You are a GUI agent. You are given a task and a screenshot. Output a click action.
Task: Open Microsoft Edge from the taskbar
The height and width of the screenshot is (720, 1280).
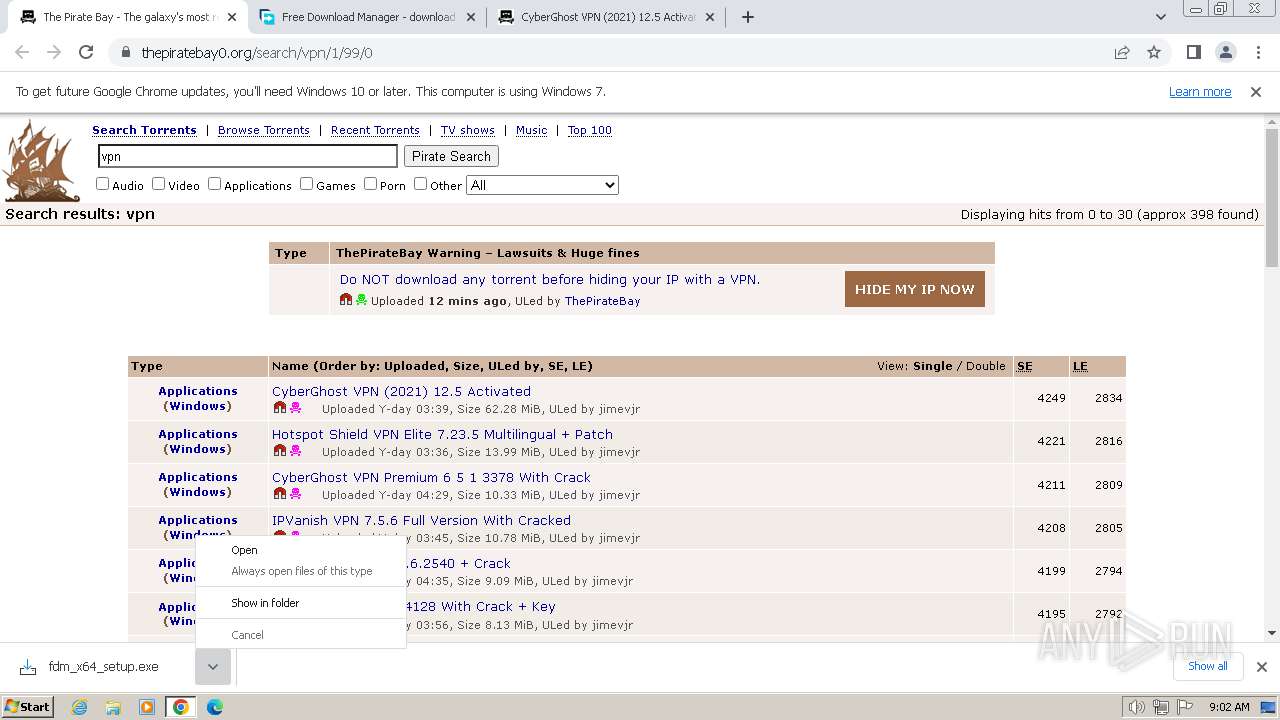(215, 707)
